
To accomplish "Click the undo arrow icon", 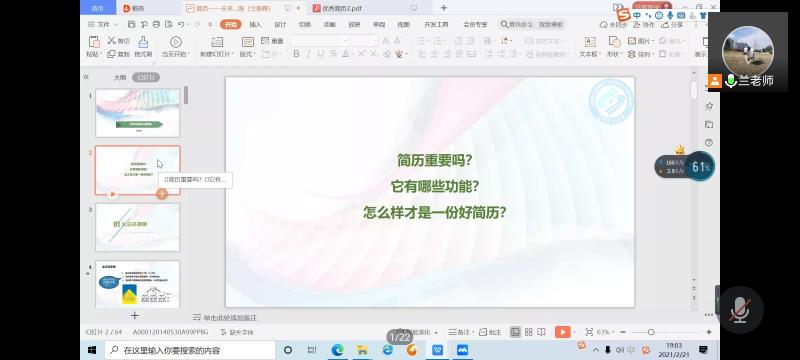I will click(181, 24).
